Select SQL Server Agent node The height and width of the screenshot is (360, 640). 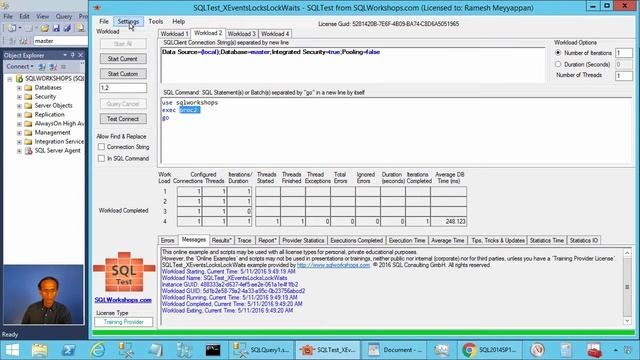pyautogui.click(x=57, y=151)
